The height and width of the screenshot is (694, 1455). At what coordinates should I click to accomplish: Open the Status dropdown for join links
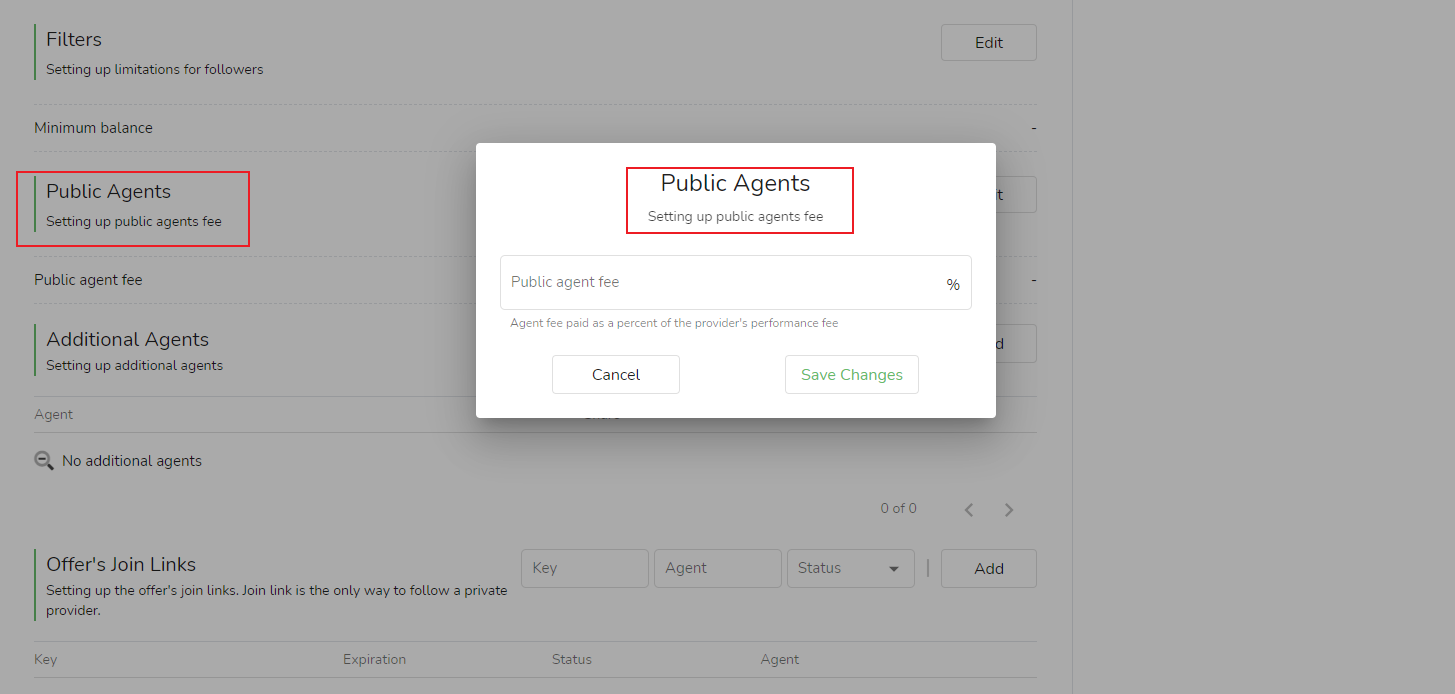[x=850, y=568]
